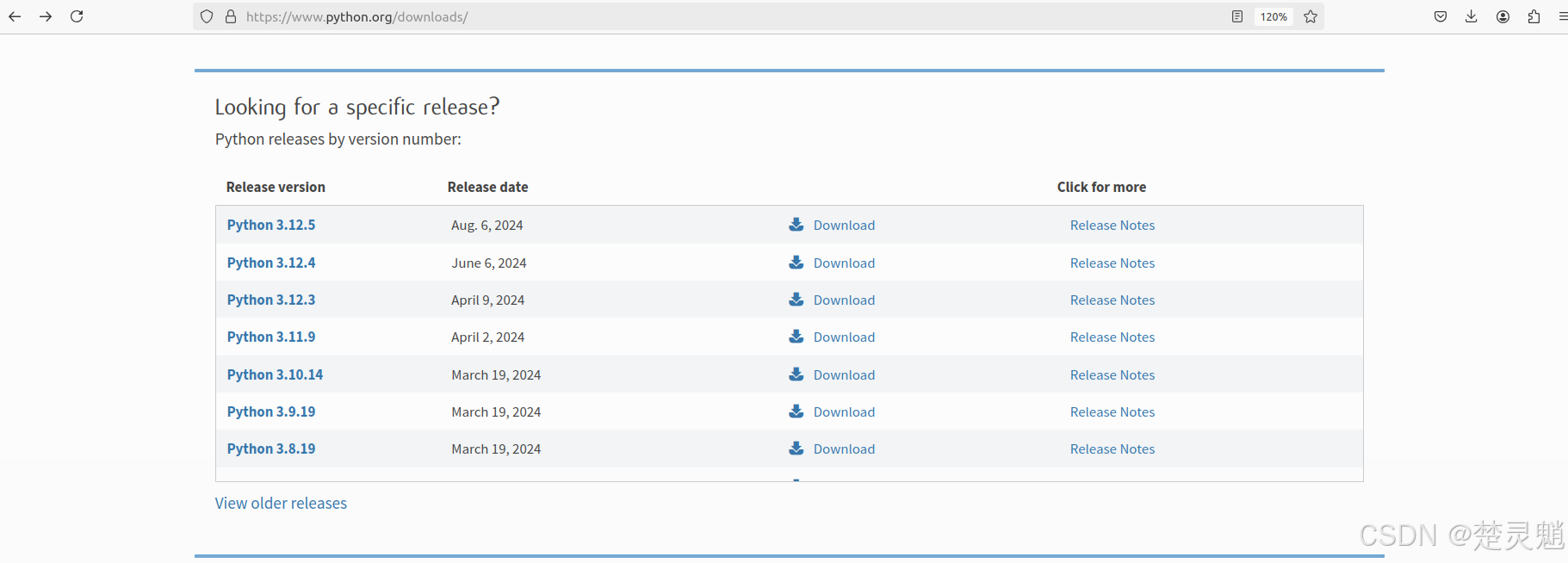Open the Python 3.12.5 release link
This screenshot has height=563, width=1568.
(271, 225)
